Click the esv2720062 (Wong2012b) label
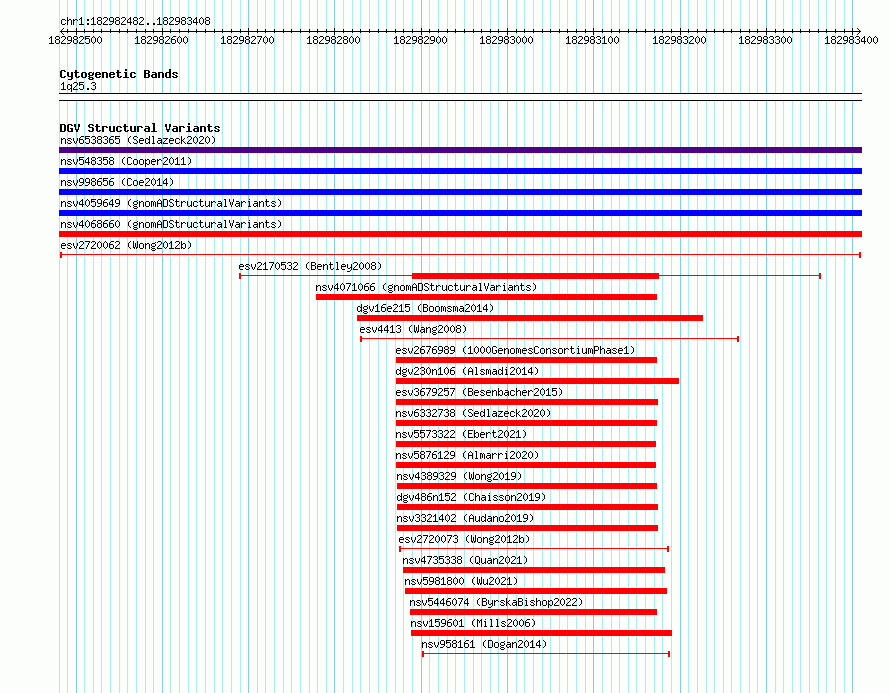This screenshot has height=693, width=890. click(x=126, y=245)
